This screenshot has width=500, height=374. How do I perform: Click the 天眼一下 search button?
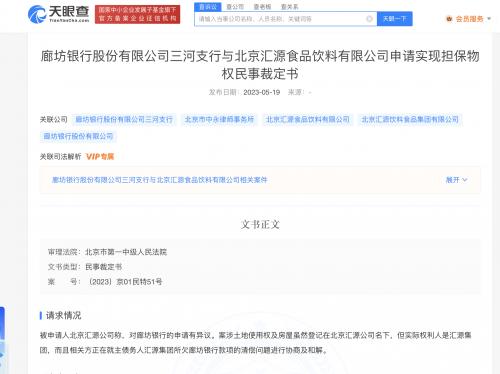[x=395, y=19]
